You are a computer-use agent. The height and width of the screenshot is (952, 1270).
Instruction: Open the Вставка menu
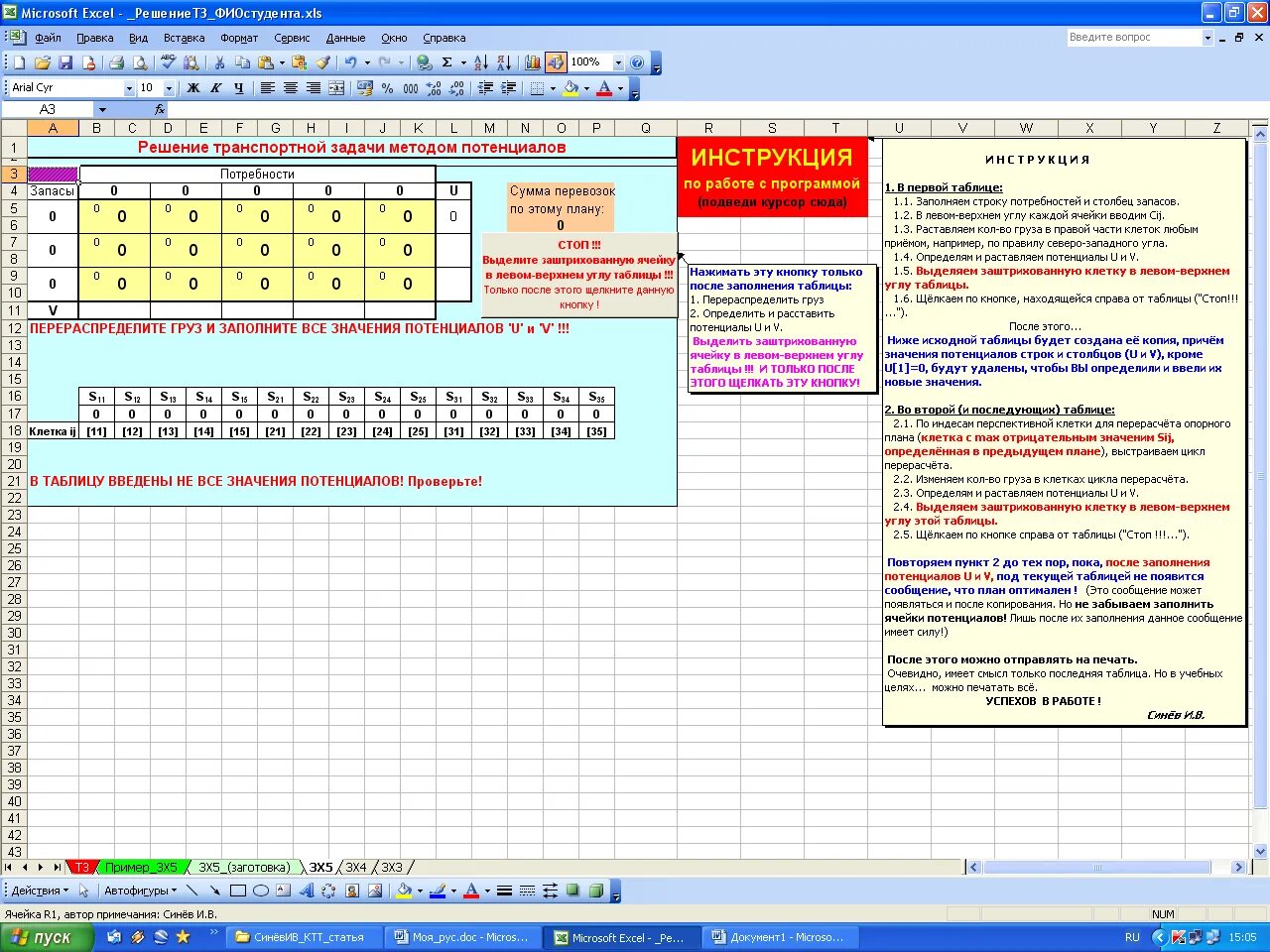(184, 38)
